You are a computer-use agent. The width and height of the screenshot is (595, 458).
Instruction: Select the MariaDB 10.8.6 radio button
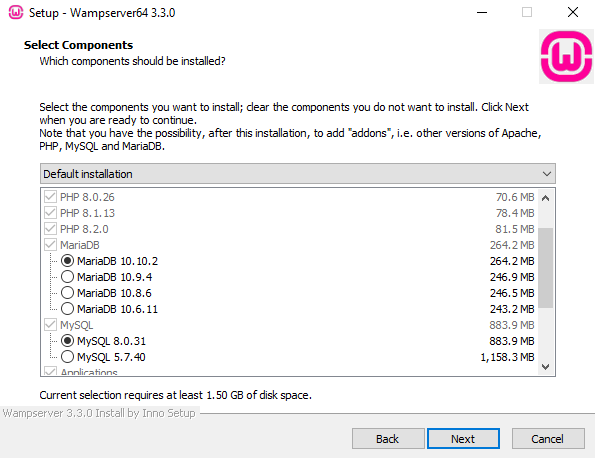(67, 293)
